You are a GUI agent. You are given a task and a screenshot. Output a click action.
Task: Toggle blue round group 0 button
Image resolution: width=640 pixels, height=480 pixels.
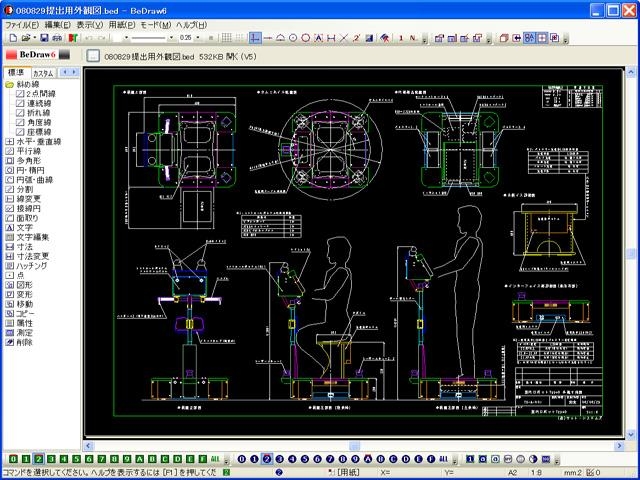point(242,460)
